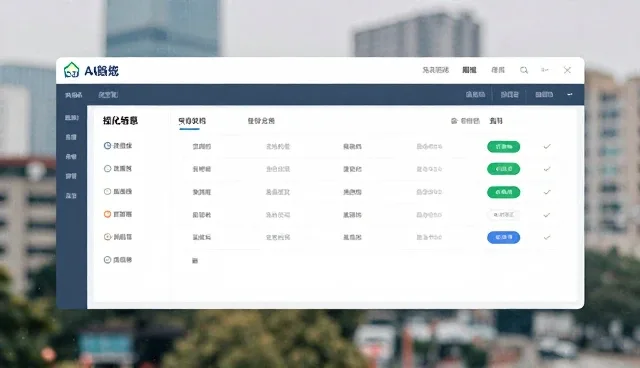Open search via the magnifier icon
The width and height of the screenshot is (640, 368).
point(524,70)
